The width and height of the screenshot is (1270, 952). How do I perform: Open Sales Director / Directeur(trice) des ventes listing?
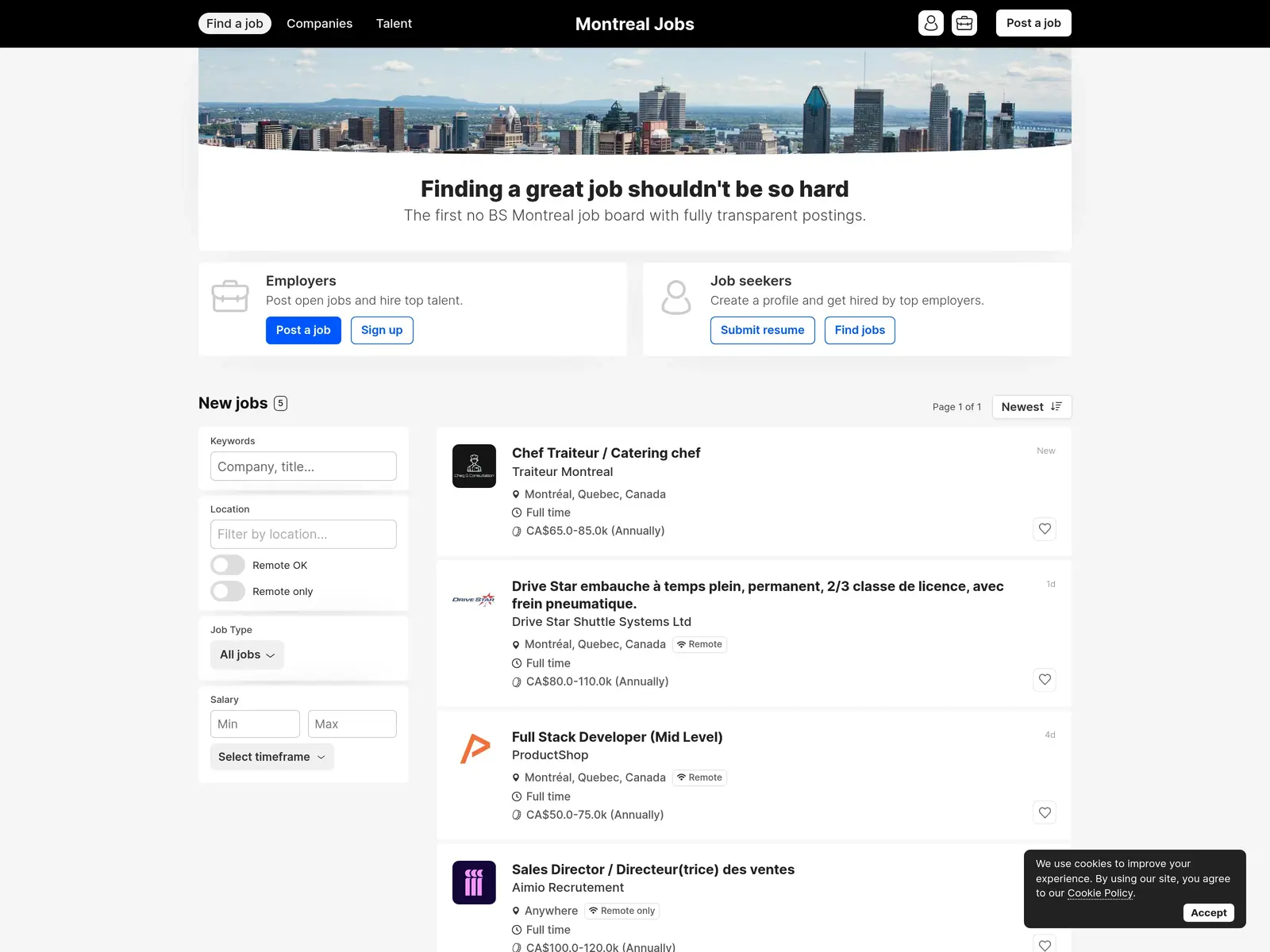652,869
